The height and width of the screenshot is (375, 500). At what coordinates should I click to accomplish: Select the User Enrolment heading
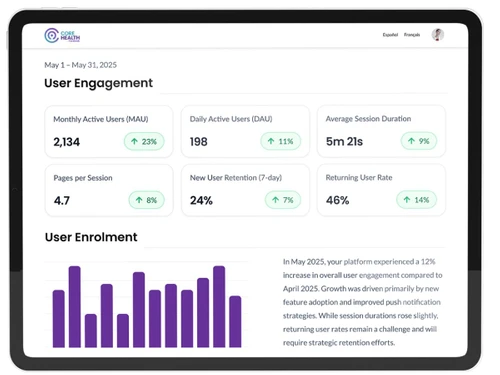tap(91, 237)
